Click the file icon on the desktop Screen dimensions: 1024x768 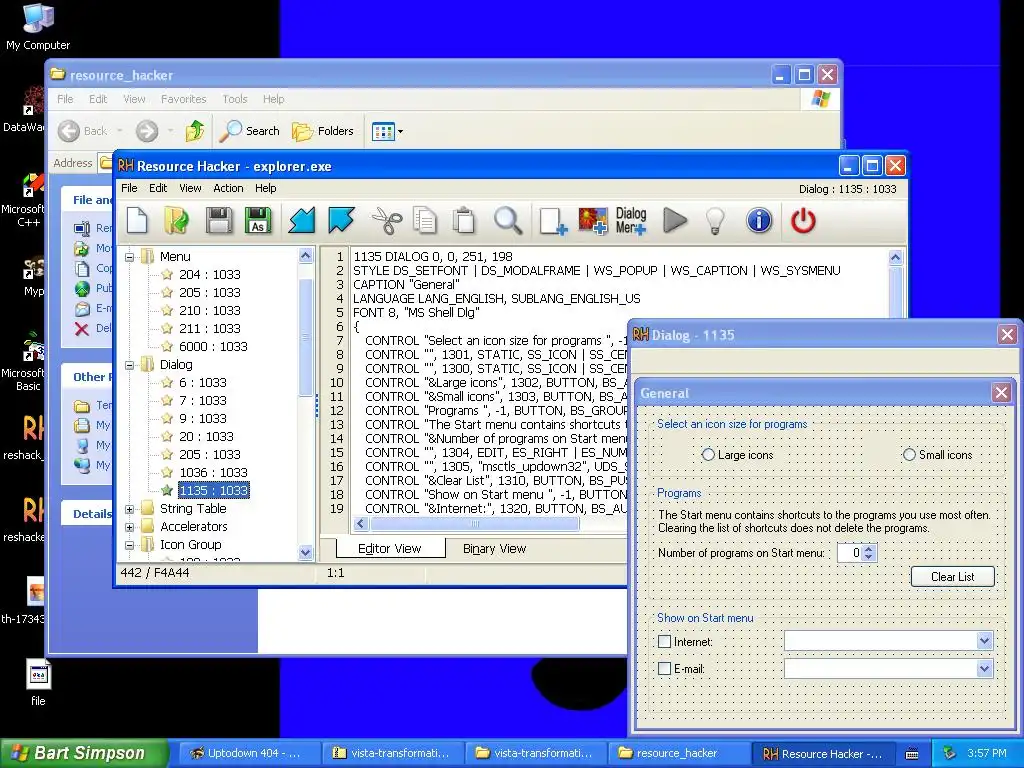pyautogui.click(x=39, y=674)
